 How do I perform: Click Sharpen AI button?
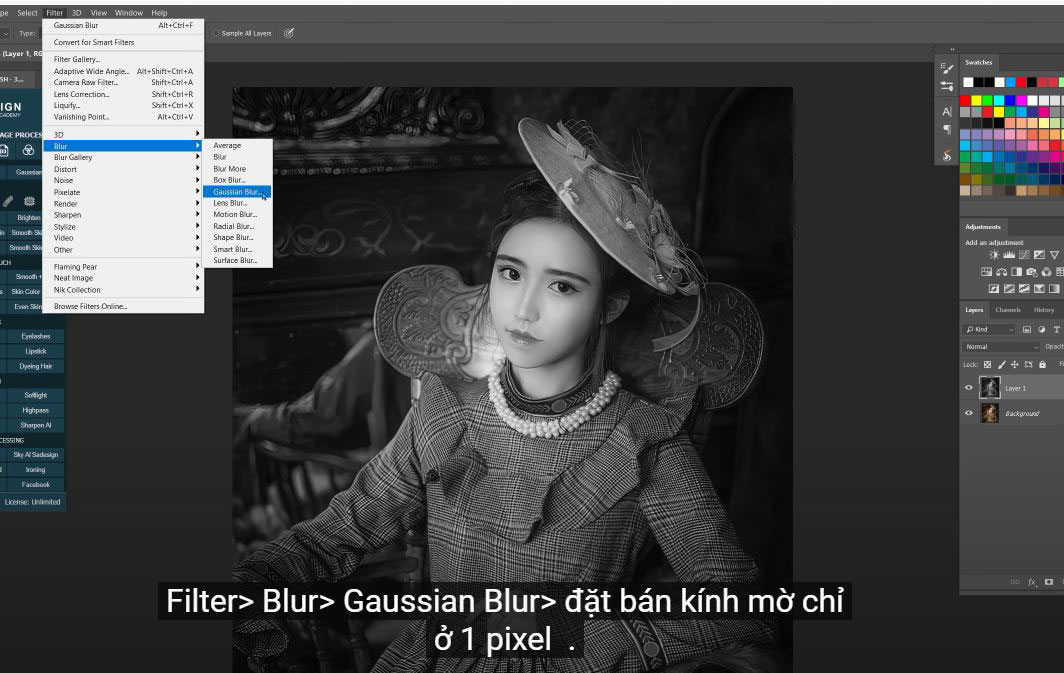35,425
